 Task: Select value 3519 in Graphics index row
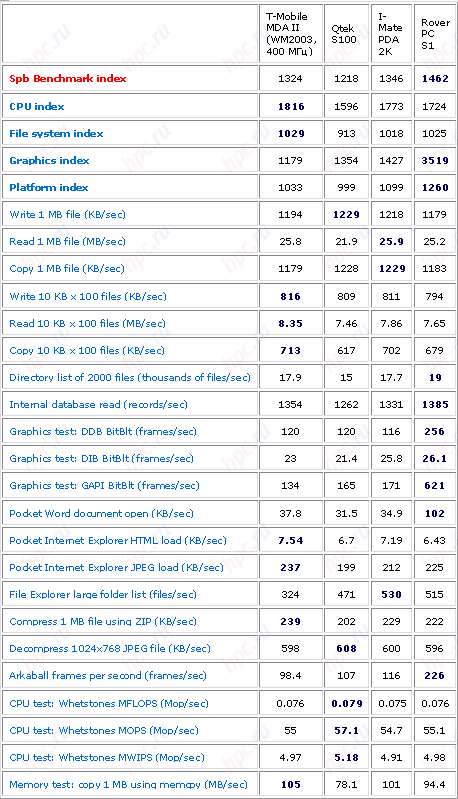(x=435, y=161)
